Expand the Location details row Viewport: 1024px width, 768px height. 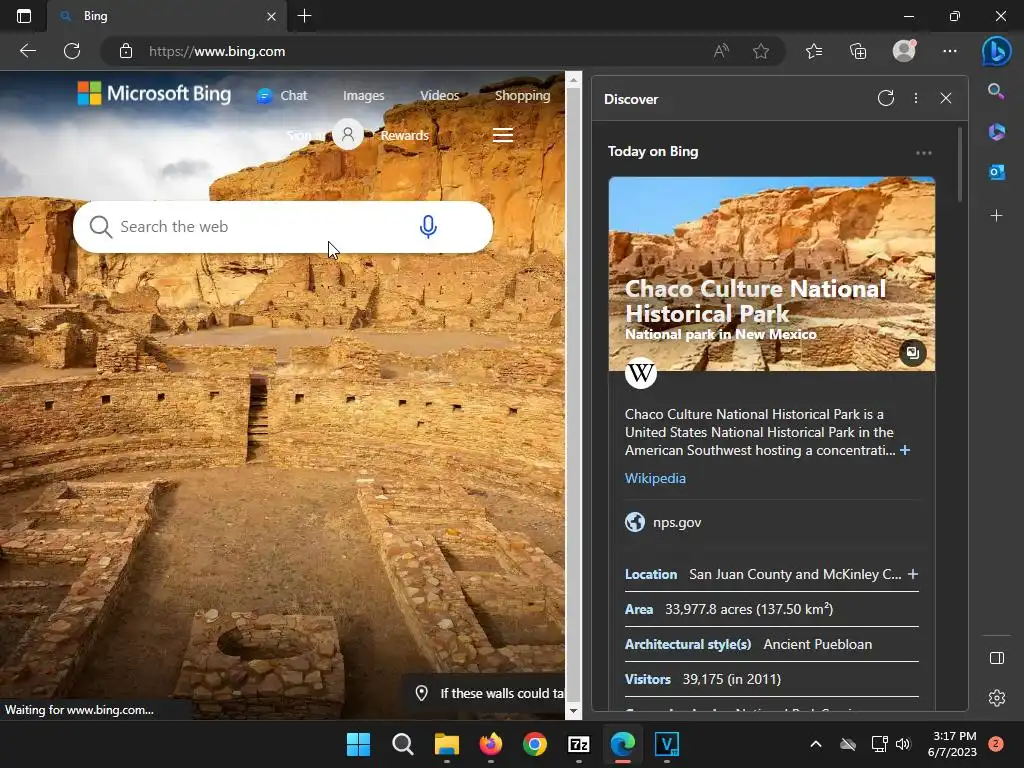tap(912, 574)
